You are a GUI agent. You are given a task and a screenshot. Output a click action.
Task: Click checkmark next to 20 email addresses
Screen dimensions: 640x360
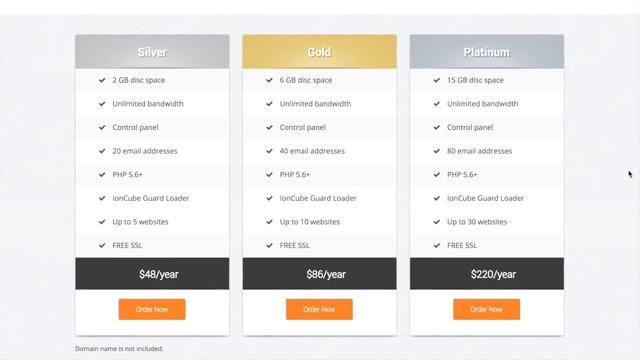(102, 151)
